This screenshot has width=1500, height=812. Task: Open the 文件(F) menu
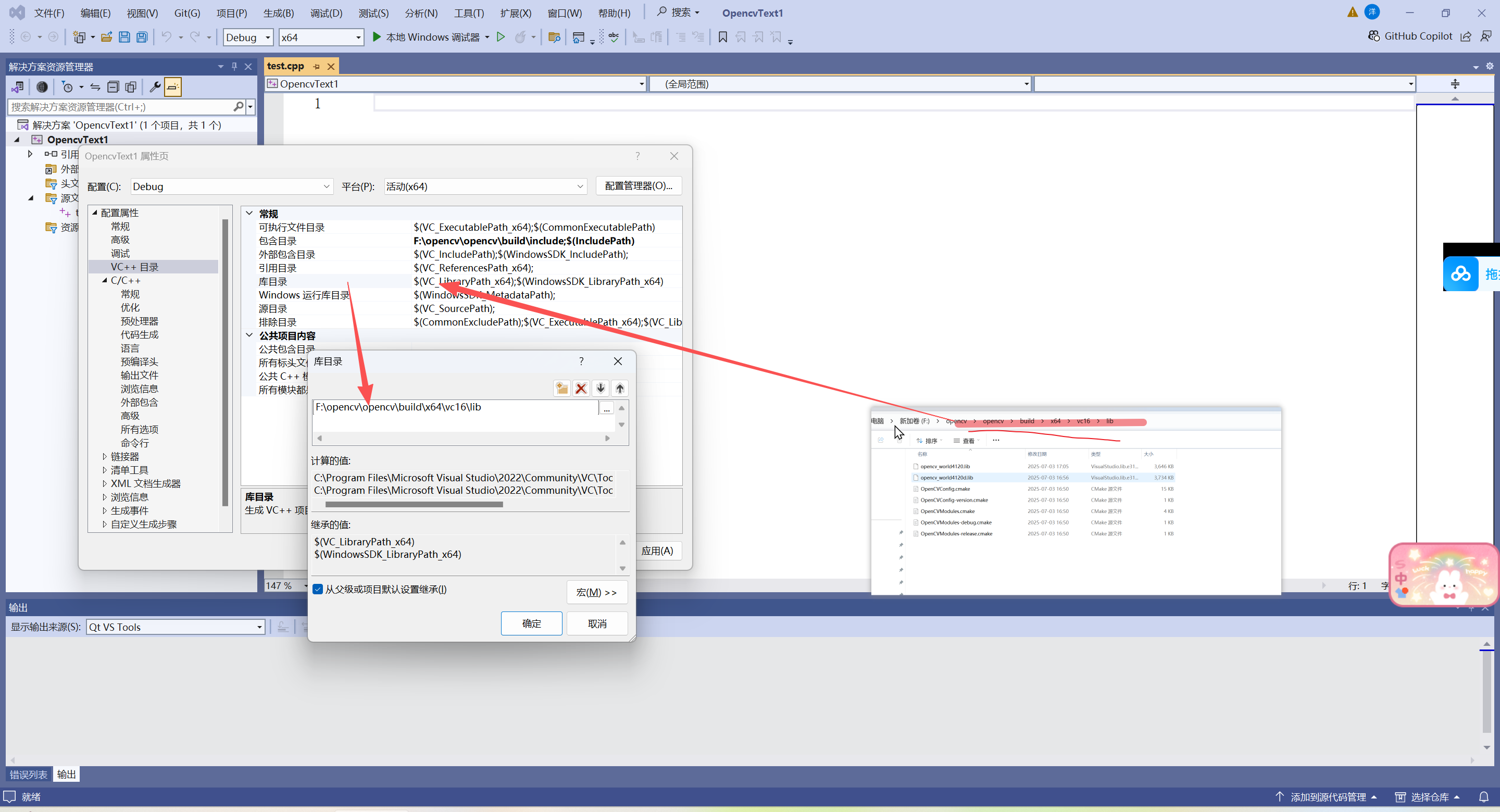[49, 13]
